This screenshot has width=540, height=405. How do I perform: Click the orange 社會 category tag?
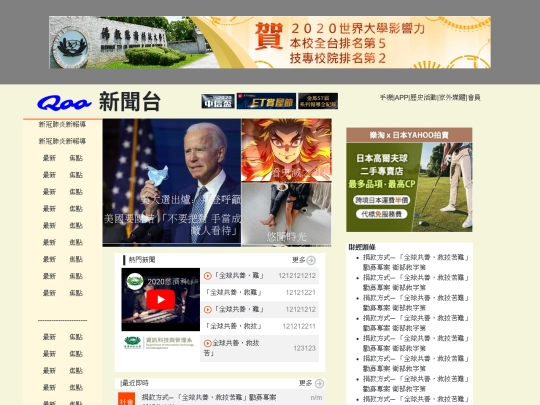point(126,399)
